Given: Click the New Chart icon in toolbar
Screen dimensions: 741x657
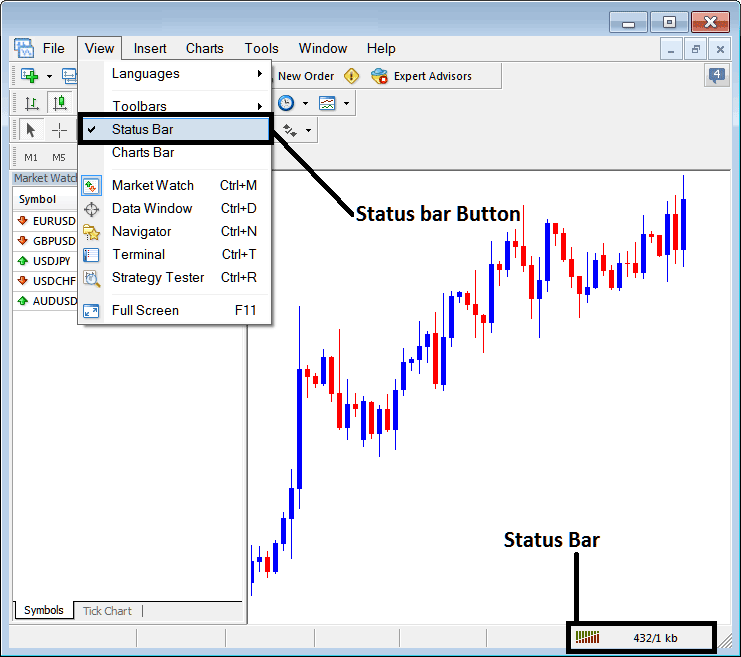Looking at the screenshot, I should (29, 76).
